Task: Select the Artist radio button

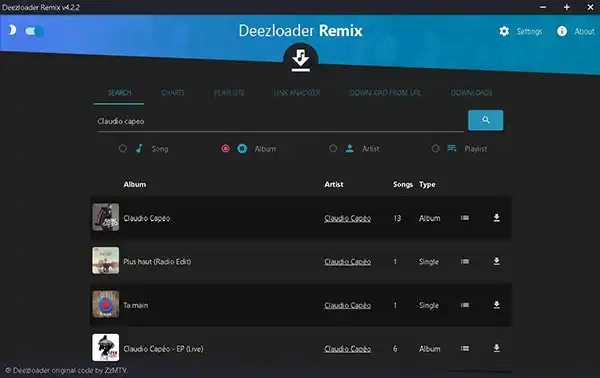Action: 333,148
